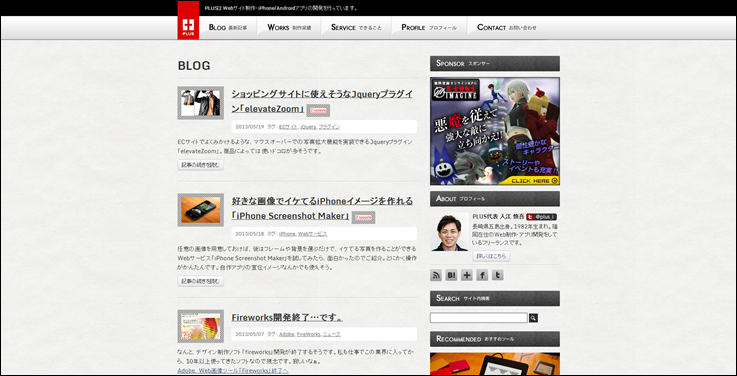Click the @plus Twitter follow badge
737x376 pixels.
[541, 217]
